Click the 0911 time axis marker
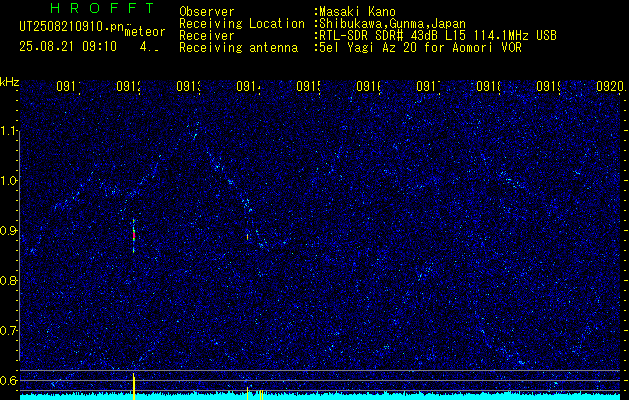Viewport: 629px width, 400px height. (x=68, y=86)
